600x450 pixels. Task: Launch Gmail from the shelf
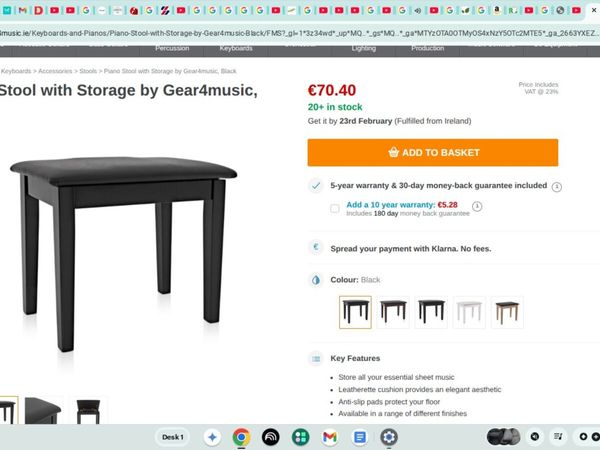click(330, 437)
